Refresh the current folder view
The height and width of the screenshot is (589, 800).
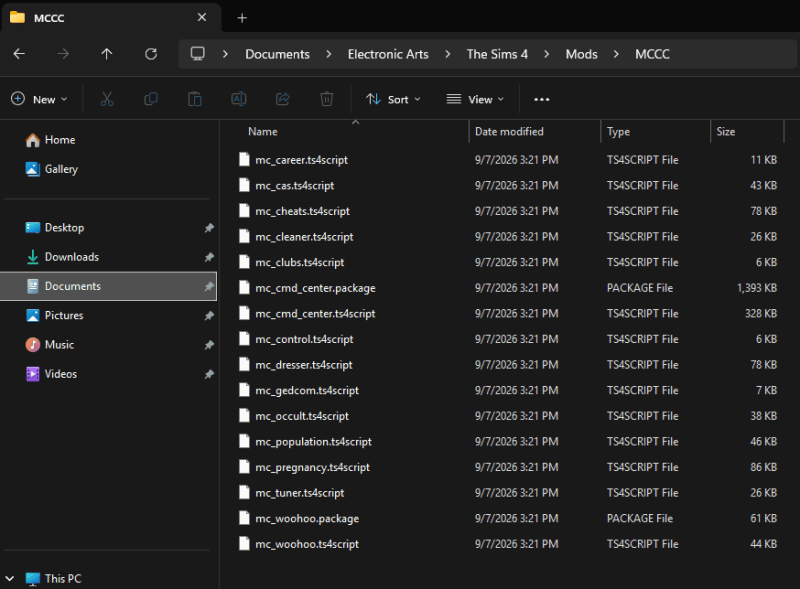click(151, 54)
